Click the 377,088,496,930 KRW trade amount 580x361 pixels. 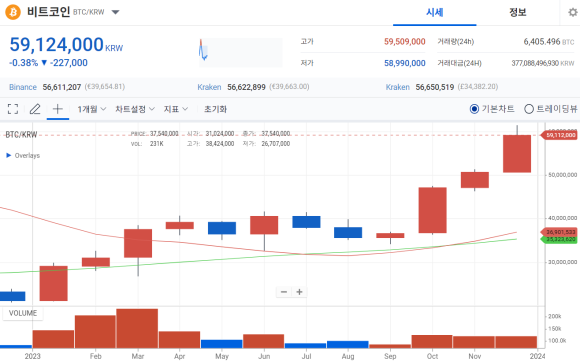[x=543, y=63]
